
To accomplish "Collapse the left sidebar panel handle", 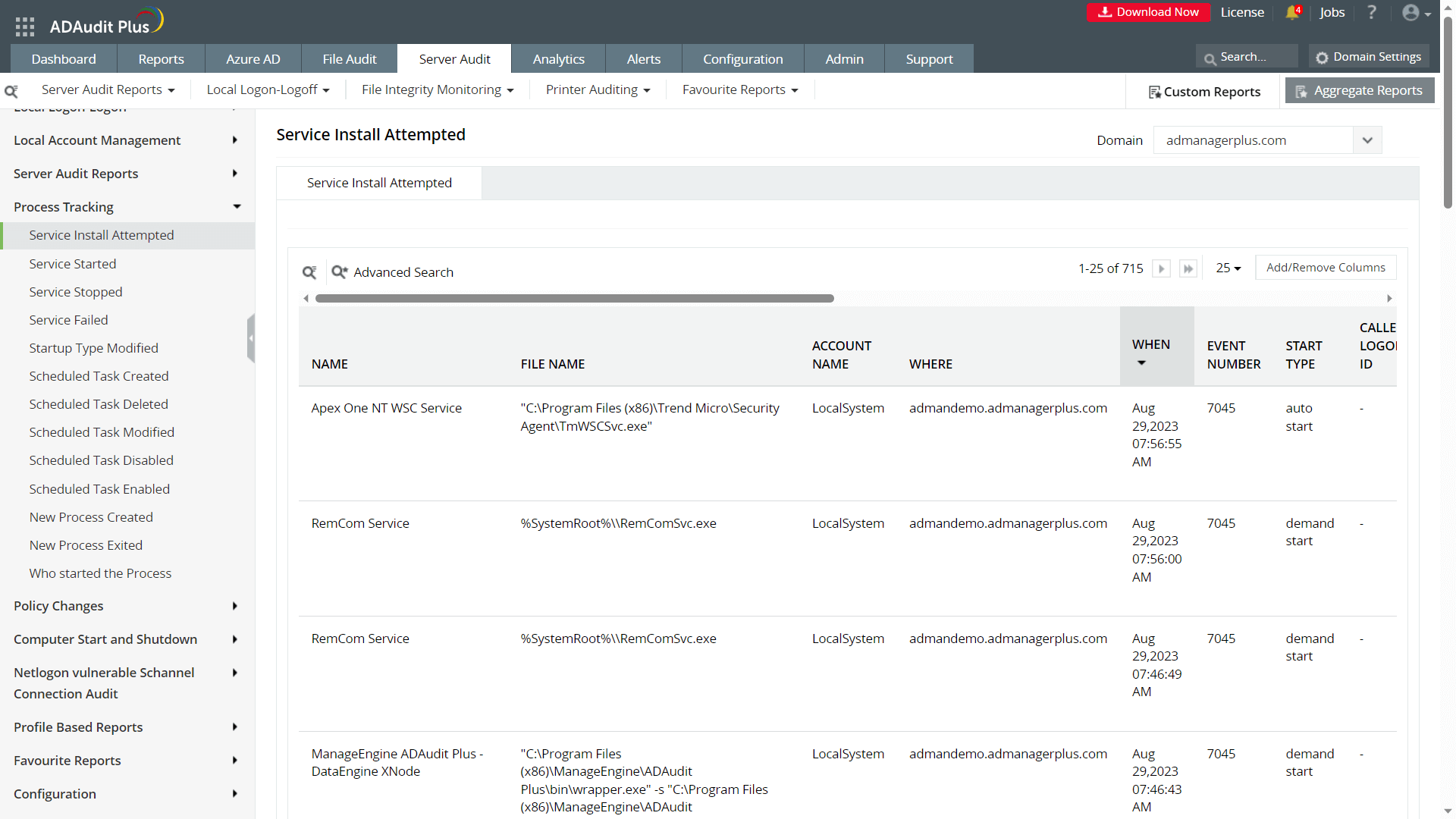I will tap(251, 338).
